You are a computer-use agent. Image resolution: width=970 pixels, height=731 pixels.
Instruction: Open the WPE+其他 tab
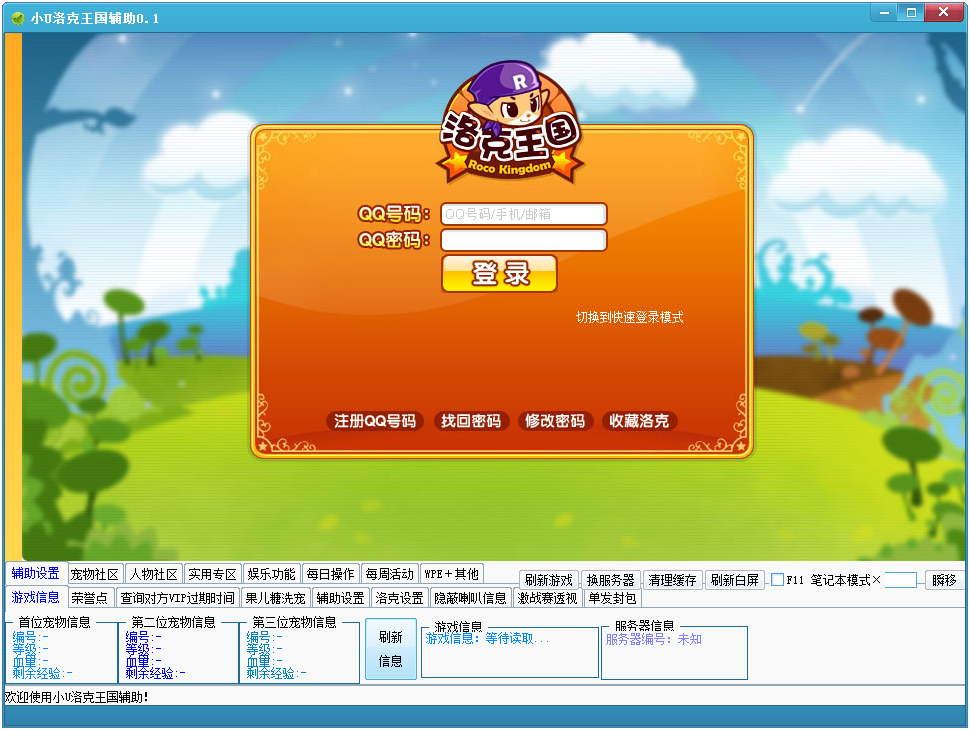[452, 574]
